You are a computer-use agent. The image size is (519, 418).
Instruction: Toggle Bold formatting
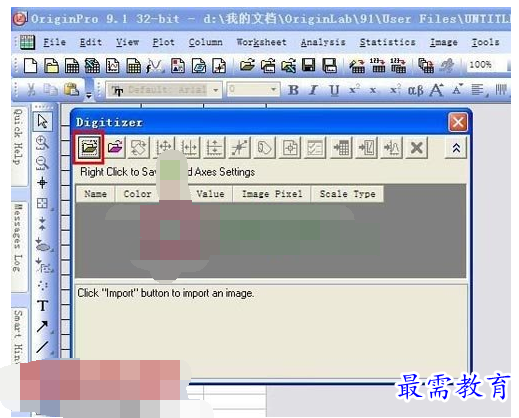point(293,90)
